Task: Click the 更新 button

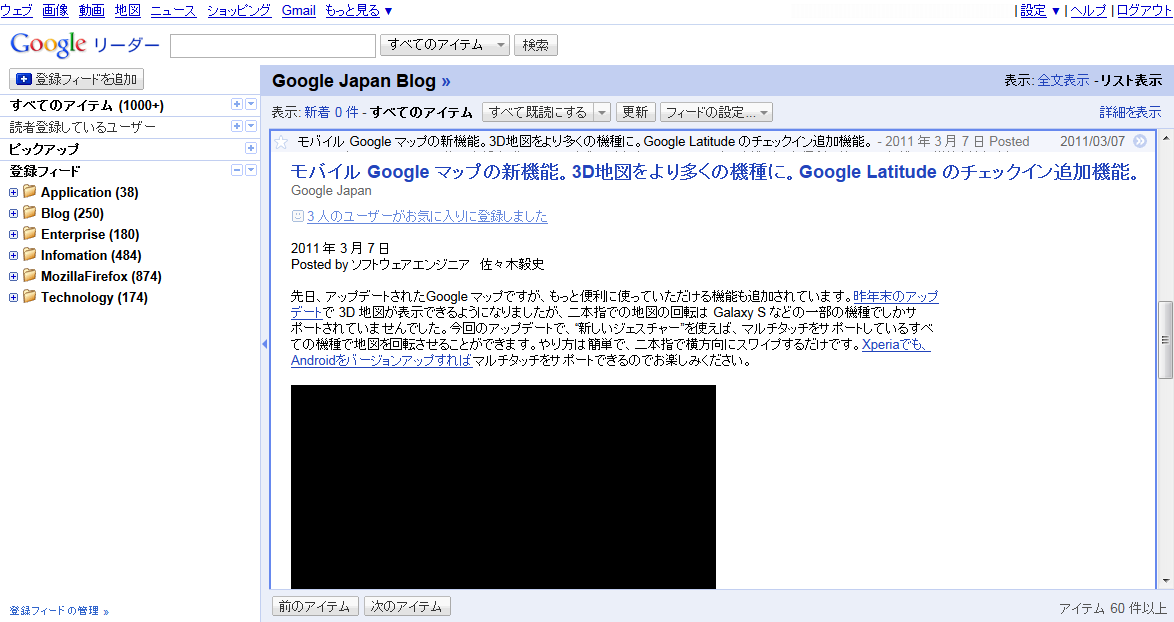Action: coord(636,112)
